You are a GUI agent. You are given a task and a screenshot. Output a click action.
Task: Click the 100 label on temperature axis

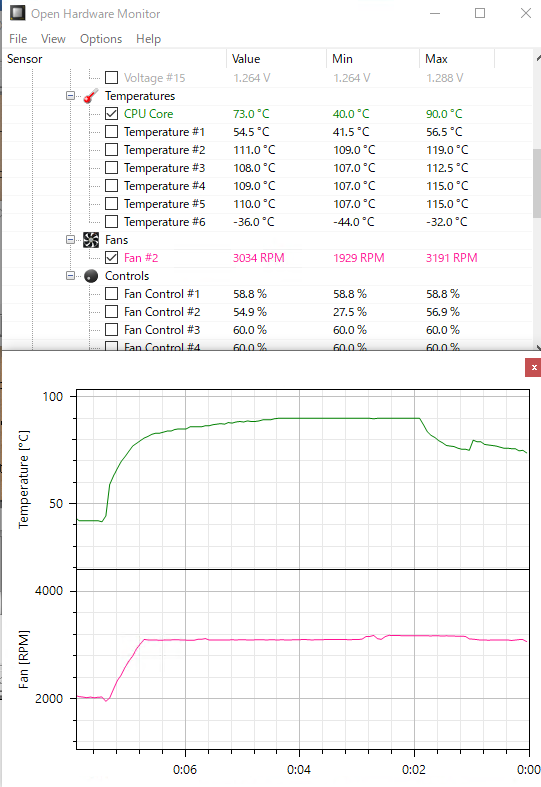(53, 397)
